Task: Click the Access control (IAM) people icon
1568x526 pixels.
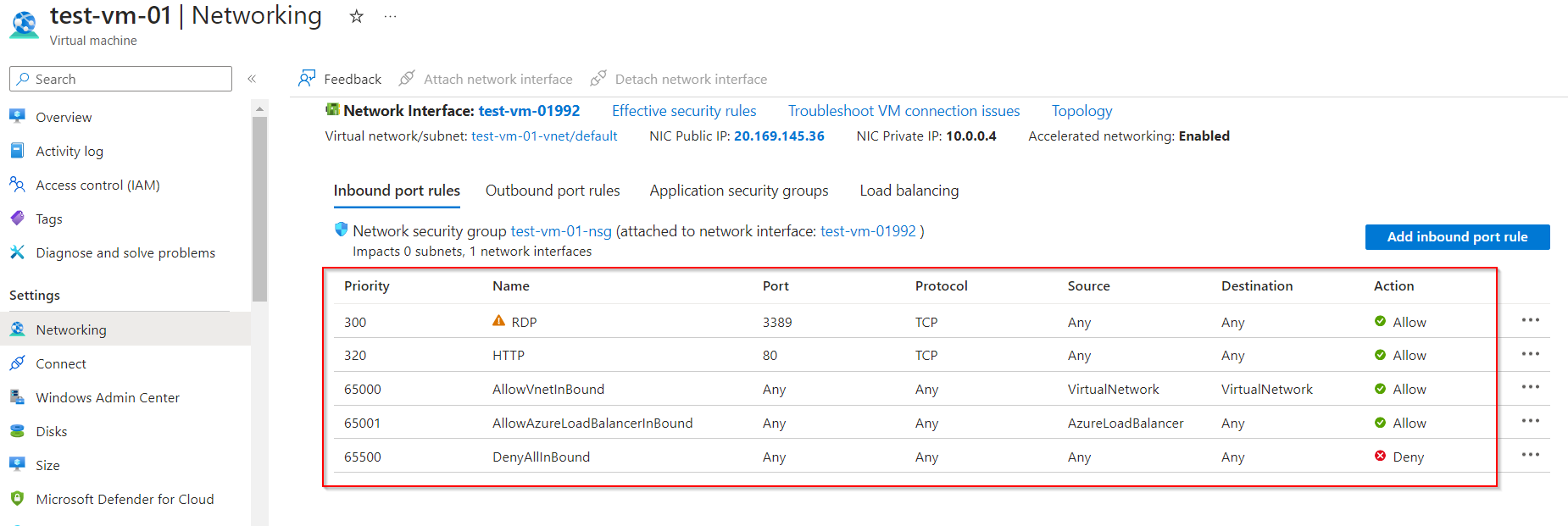Action: (x=17, y=184)
